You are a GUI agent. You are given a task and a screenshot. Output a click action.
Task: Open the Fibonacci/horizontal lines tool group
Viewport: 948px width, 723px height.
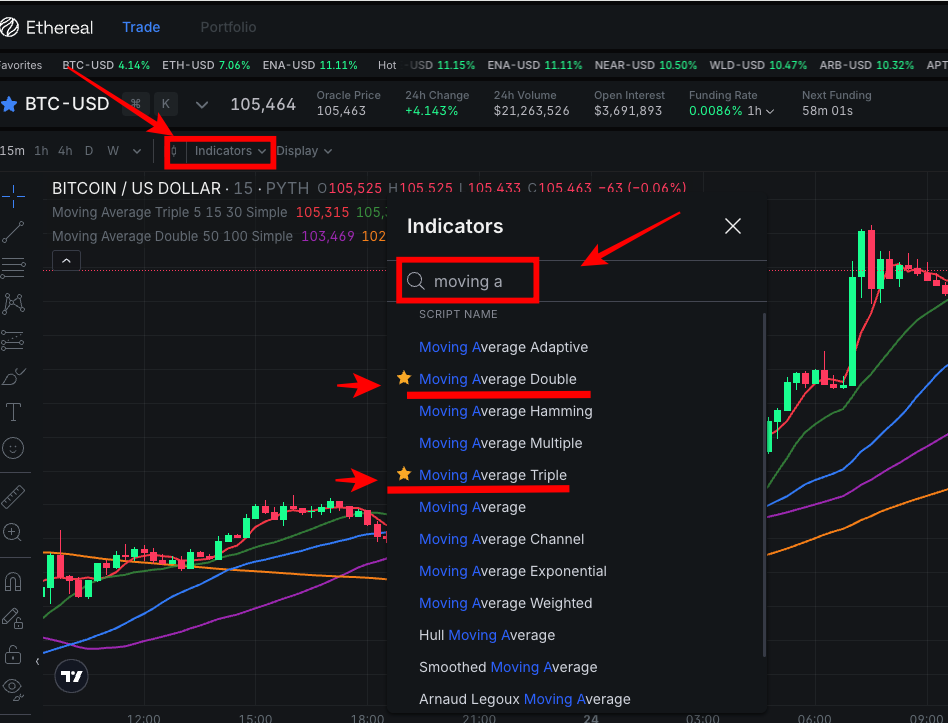[13, 268]
